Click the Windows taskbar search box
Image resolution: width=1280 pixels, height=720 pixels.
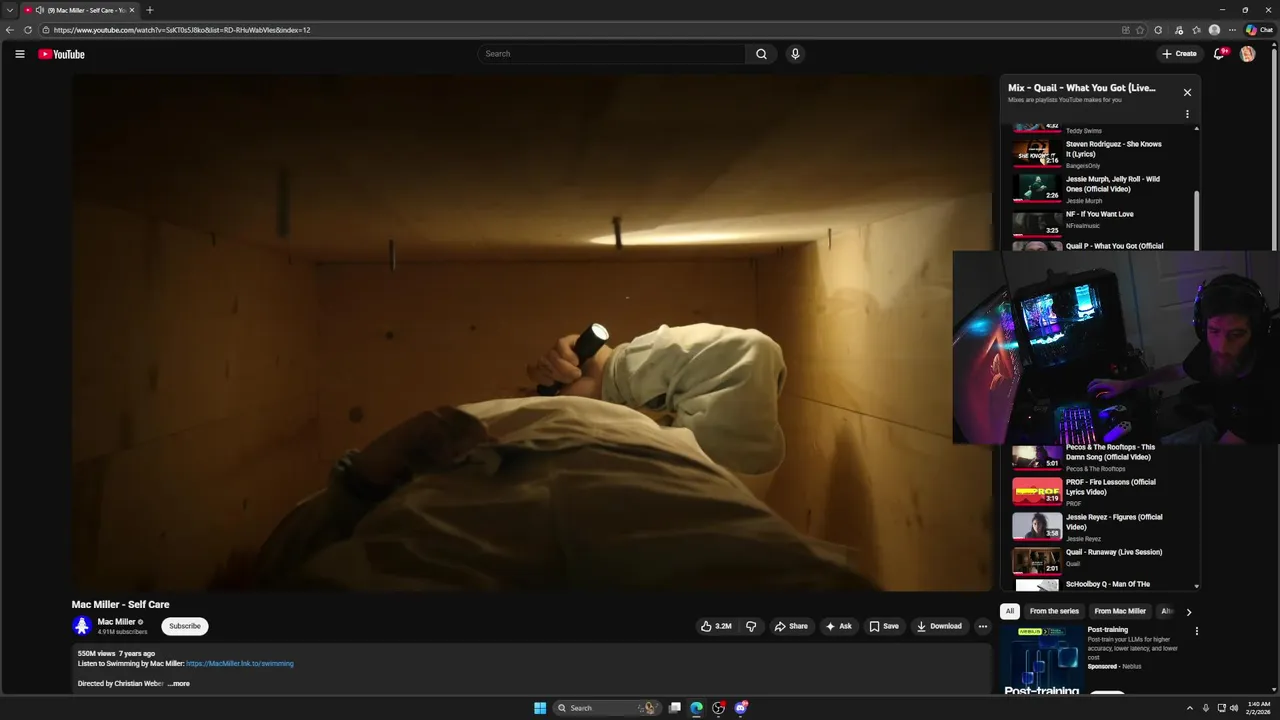(x=606, y=708)
